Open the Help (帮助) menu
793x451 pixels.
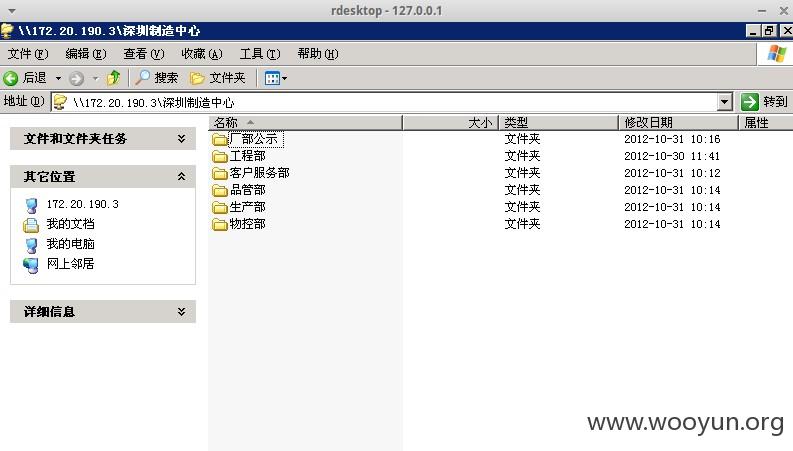(x=318, y=54)
